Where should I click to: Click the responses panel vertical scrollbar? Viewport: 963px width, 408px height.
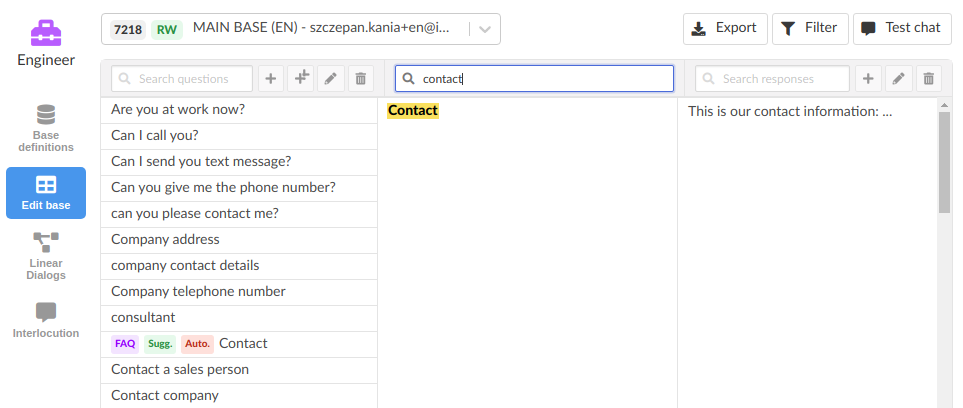click(944, 160)
